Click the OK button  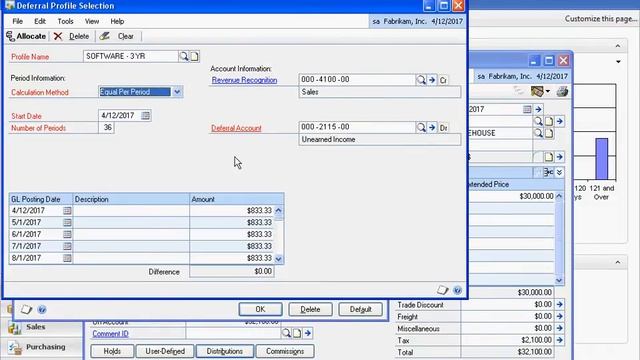(260, 309)
